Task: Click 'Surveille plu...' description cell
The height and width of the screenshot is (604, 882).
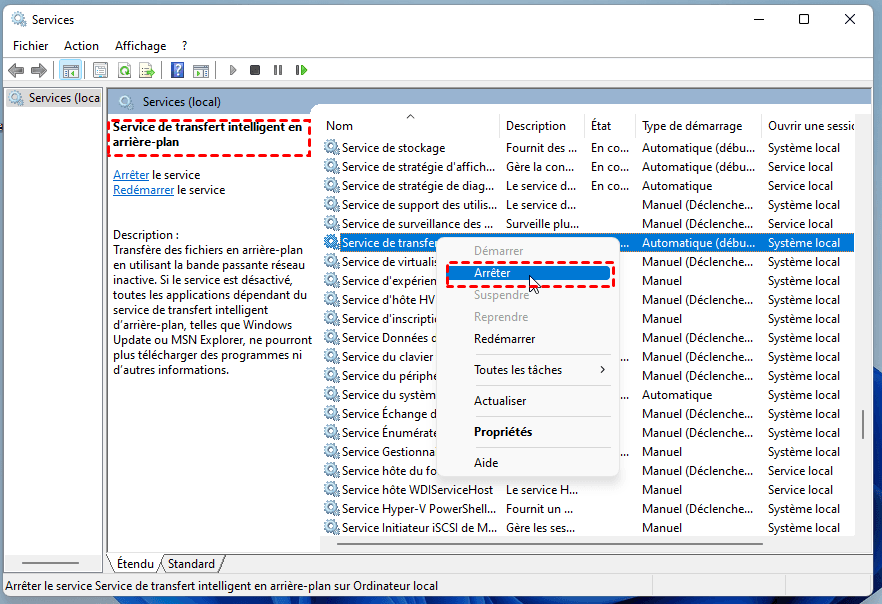Action: coord(542,224)
